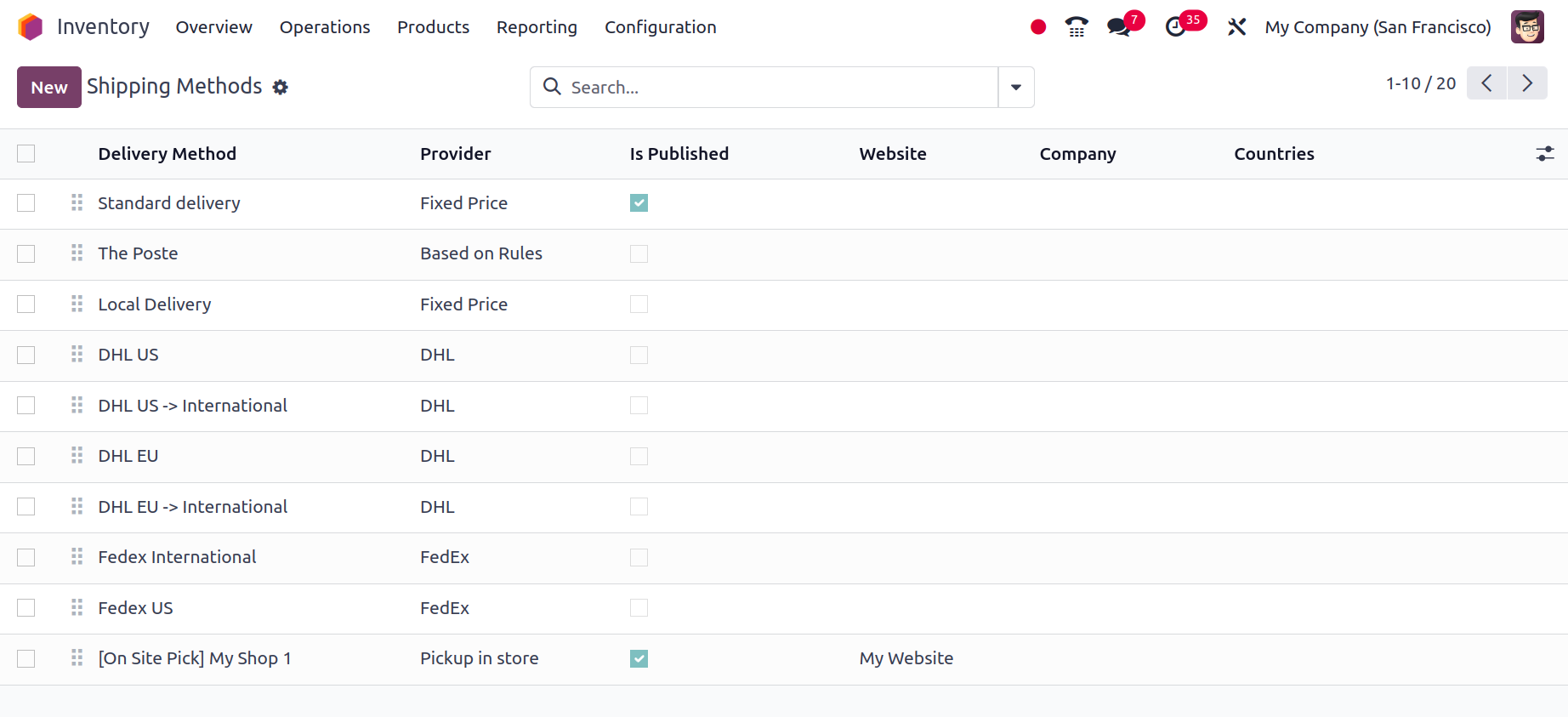Go to next page of records
This screenshot has height=717, width=1568.
coord(1527,83)
